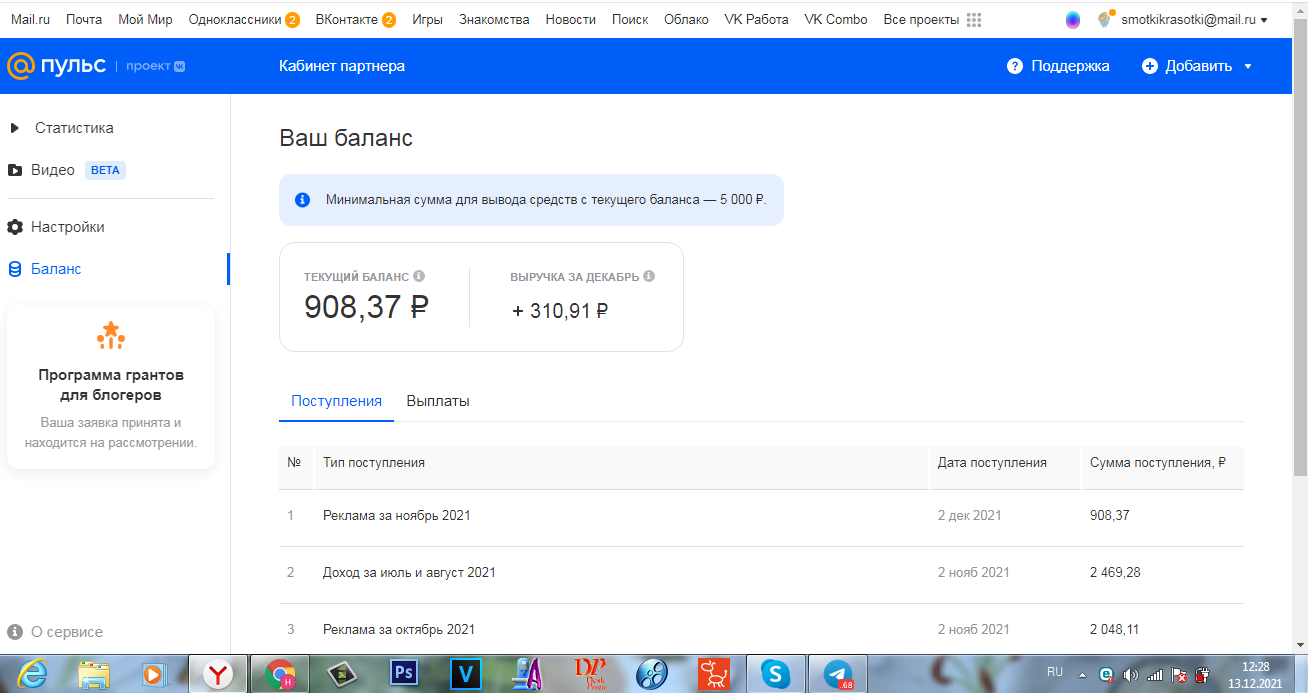Open Google Chrome from taskbar
This screenshot has height=693, width=1308.
[279, 675]
